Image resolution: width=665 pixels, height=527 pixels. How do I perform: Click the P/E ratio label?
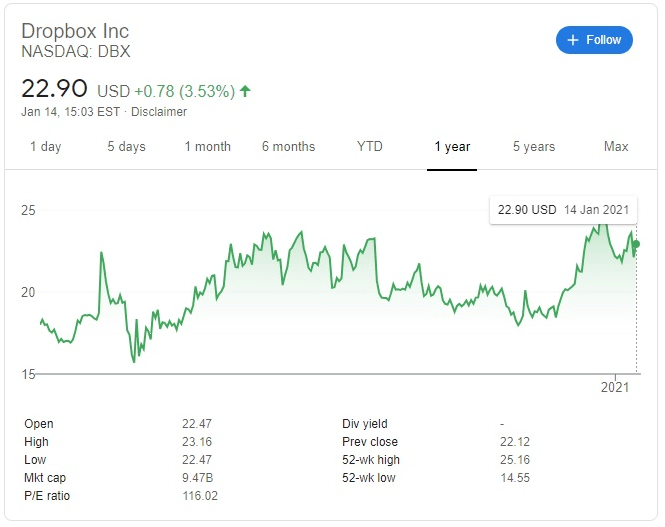point(47,496)
